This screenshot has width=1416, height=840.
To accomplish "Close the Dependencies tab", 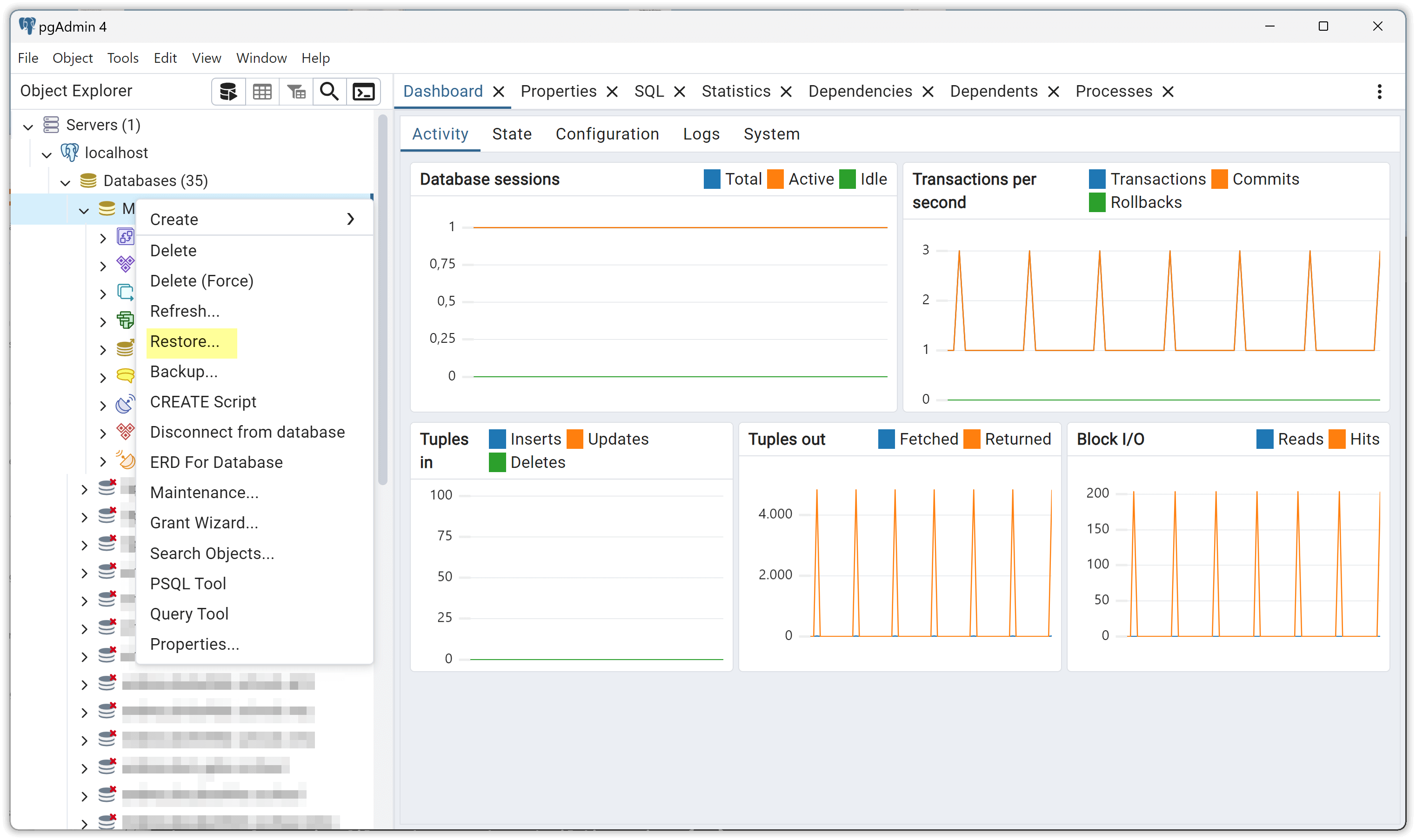I will click(928, 92).
